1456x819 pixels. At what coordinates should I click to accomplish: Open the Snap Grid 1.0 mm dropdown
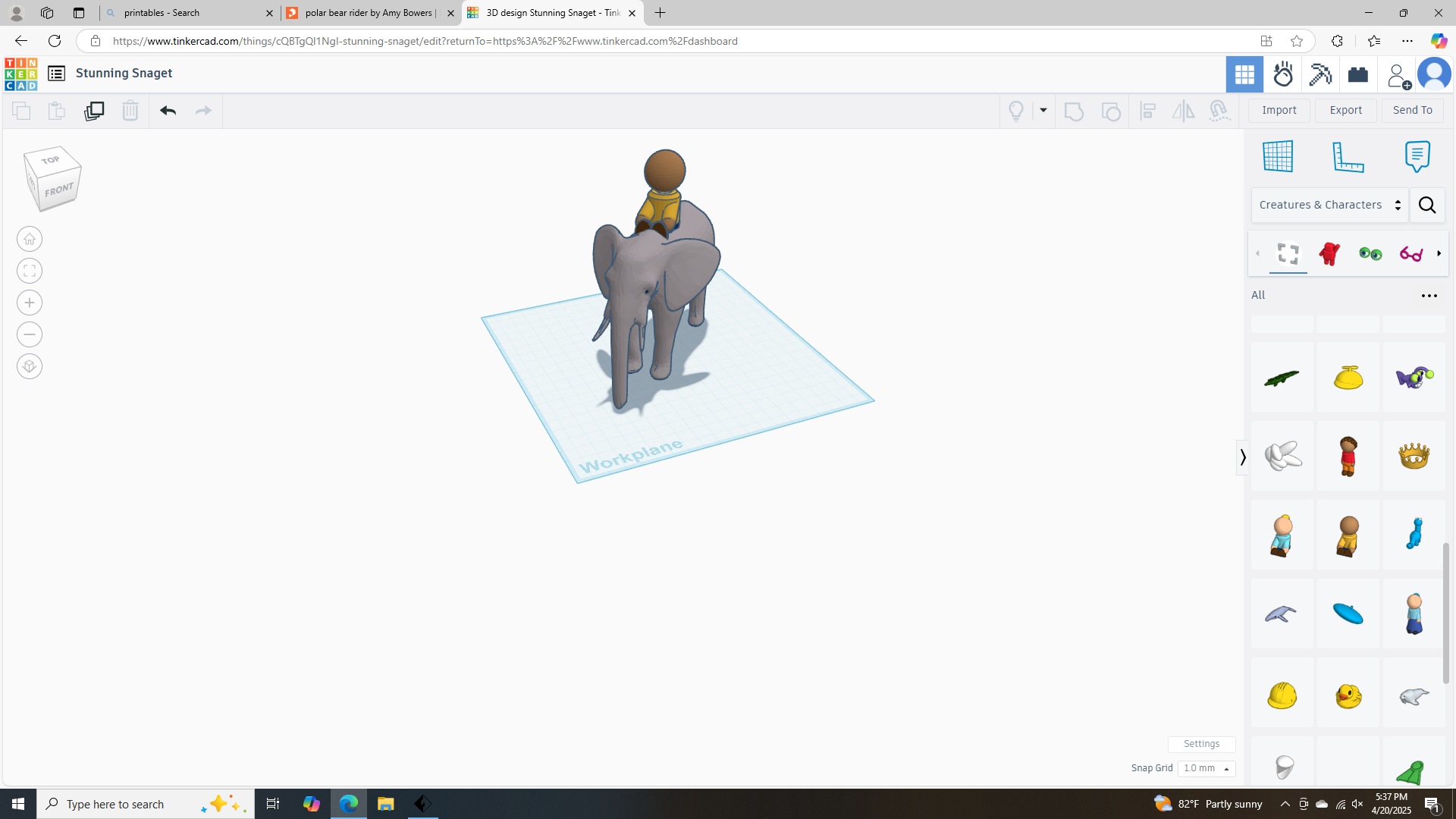[x=1207, y=768]
